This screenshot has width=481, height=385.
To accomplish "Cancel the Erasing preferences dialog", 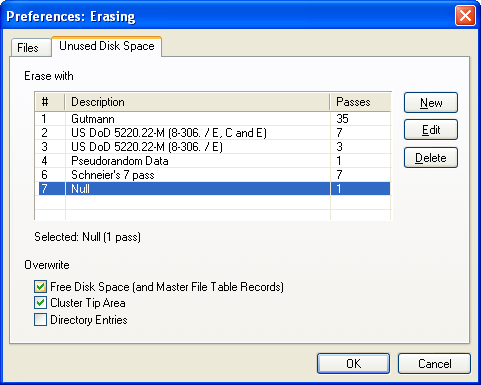I will [x=434, y=363].
